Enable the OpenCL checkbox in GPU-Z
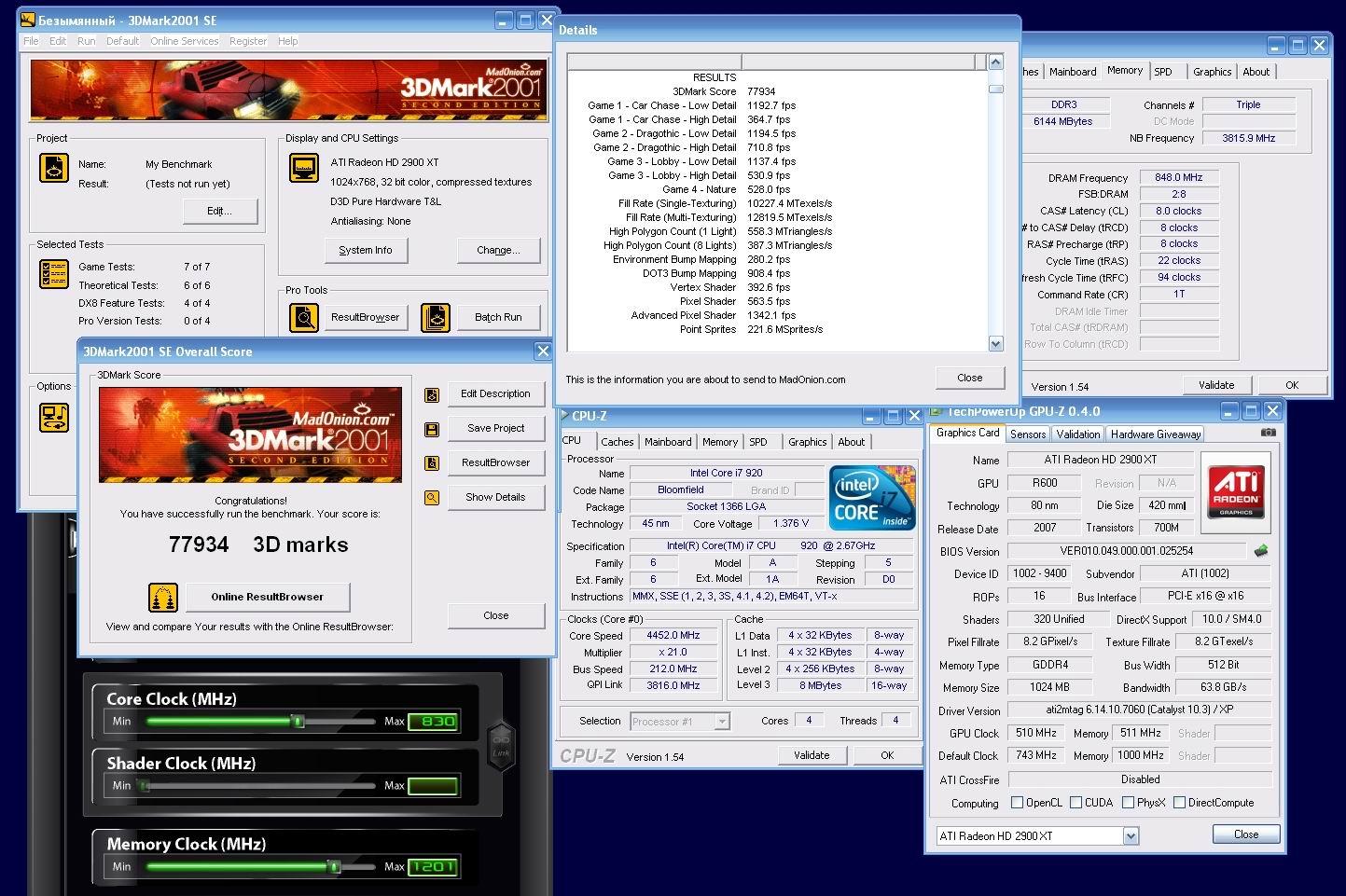1346x896 pixels. coord(1018,803)
